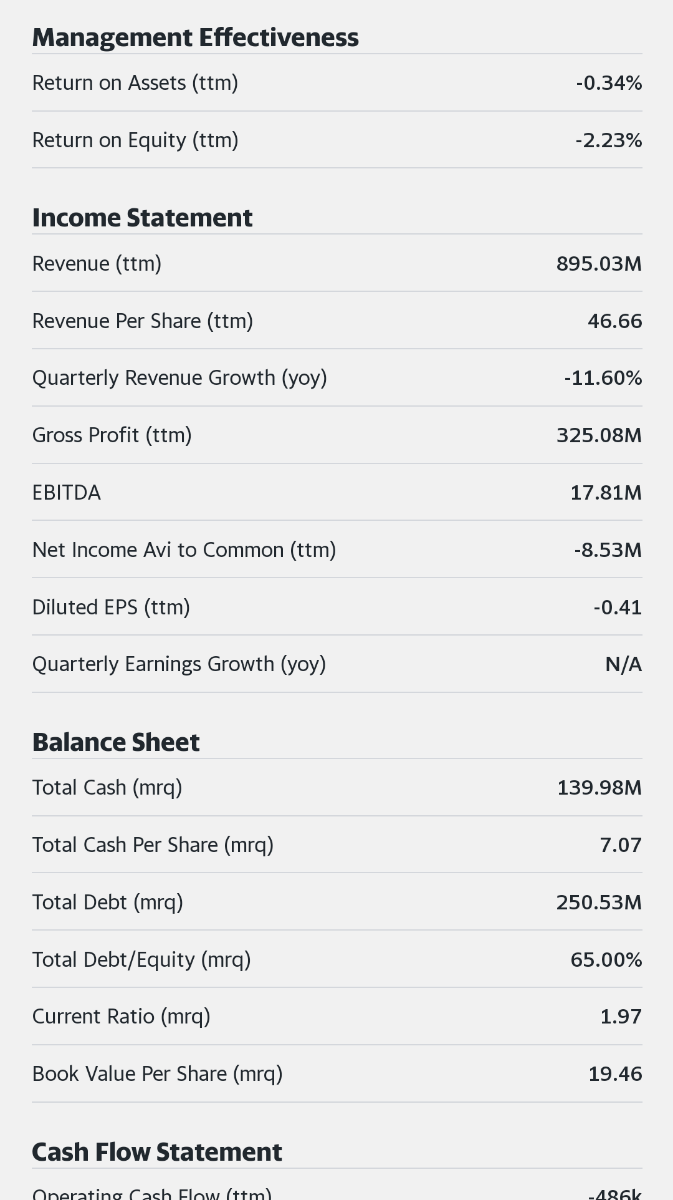Click the Total Cash (mrq) label
The width and height of the screenshot is (673, 1200).
pos(107,788)
